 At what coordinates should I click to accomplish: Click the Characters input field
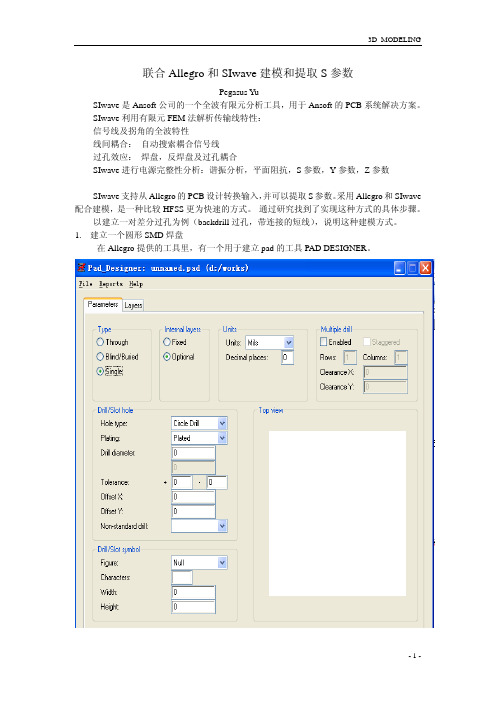coord(182,578)
